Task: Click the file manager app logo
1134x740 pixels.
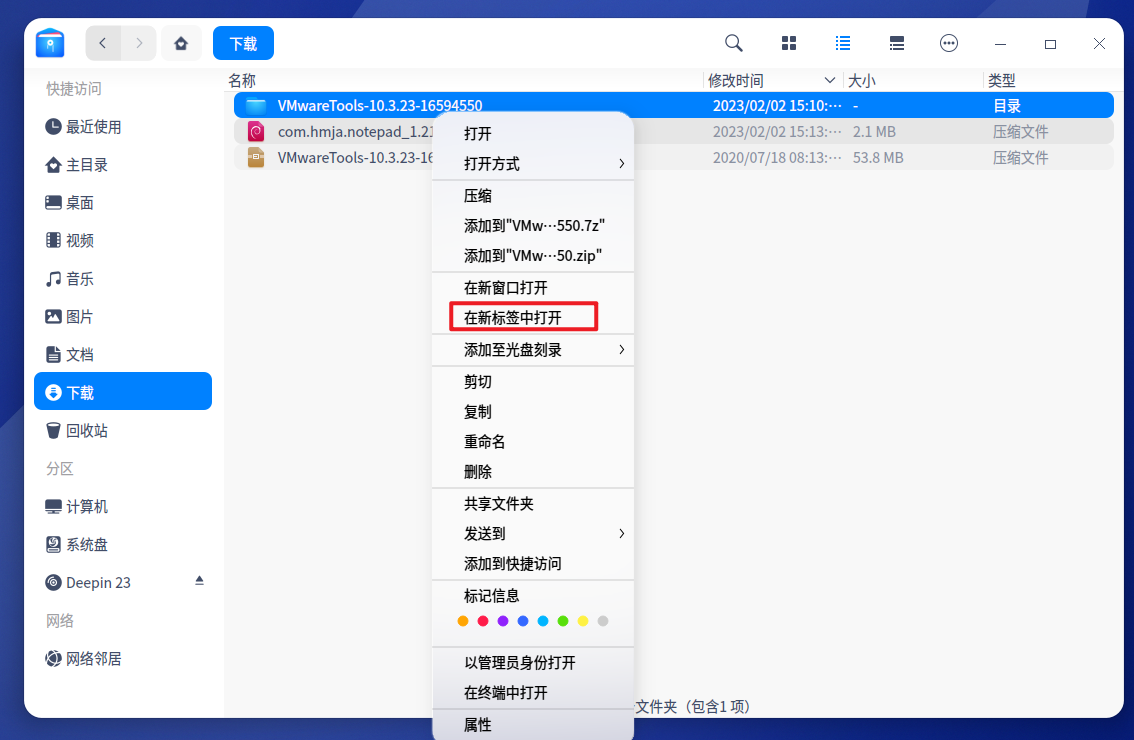Action: coord(50,43)
